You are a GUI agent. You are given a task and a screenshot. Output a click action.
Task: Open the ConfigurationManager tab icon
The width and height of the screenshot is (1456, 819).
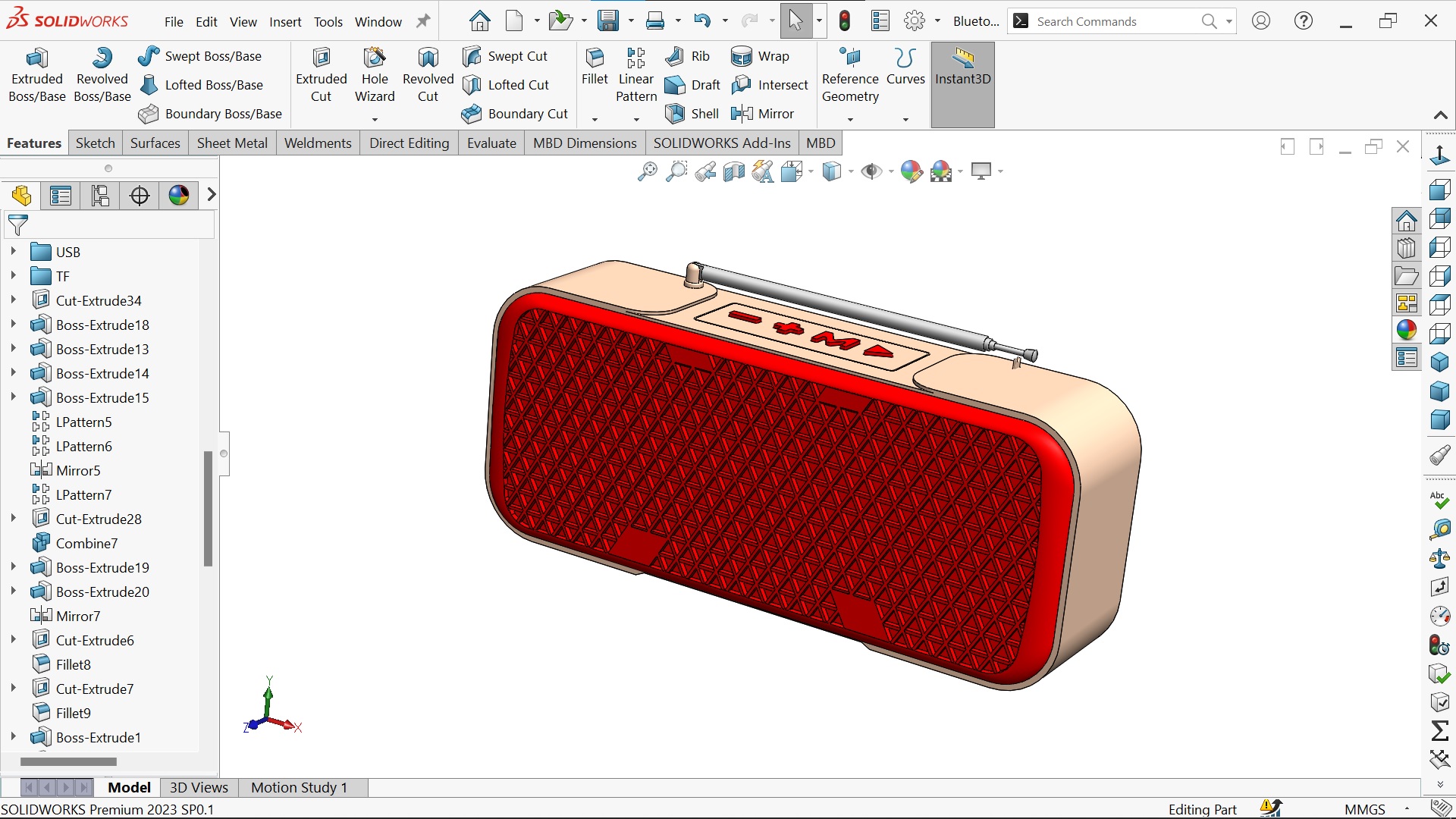pyautogui.click(x=100, y=196)
